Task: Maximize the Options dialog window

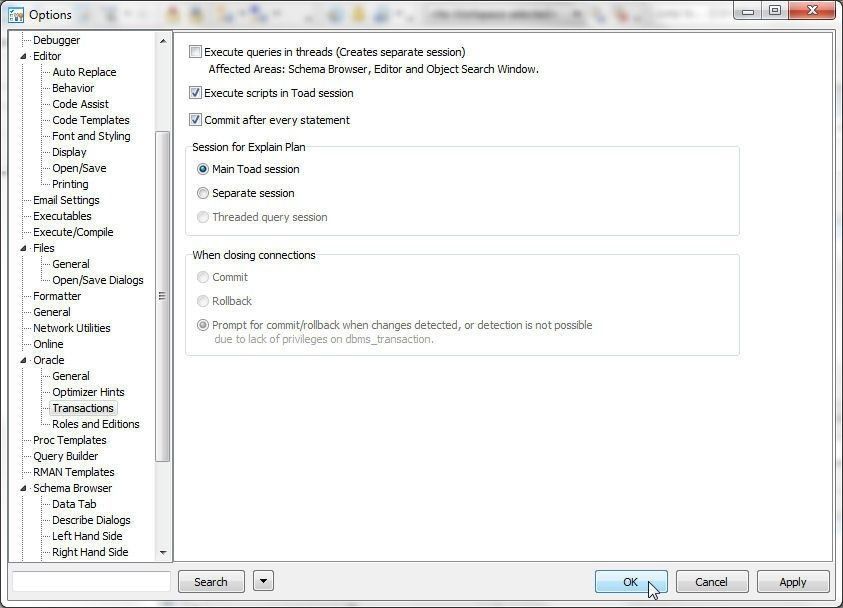Action: [x=775, y=10]
